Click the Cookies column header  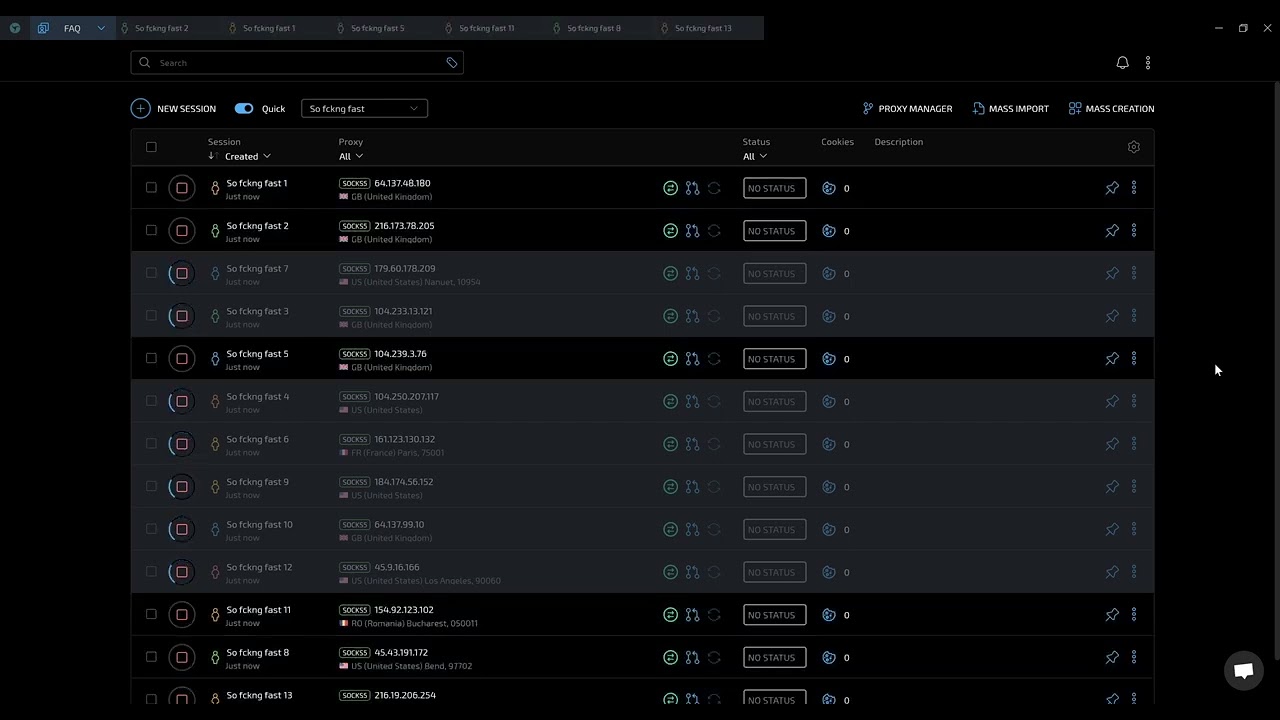837,142
